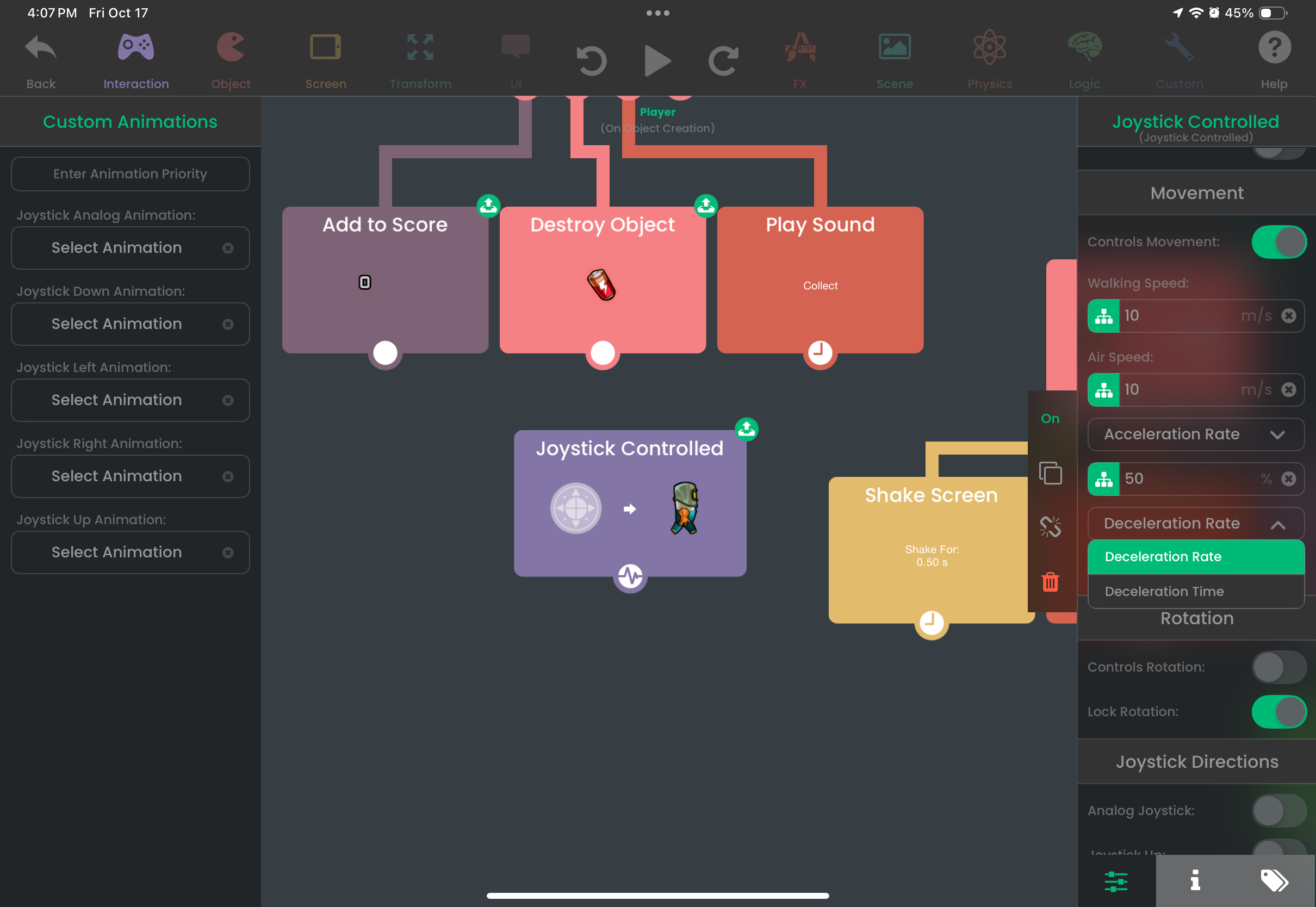
Task: Click the unlink broken chain icon
Action: pos(1050,527)
